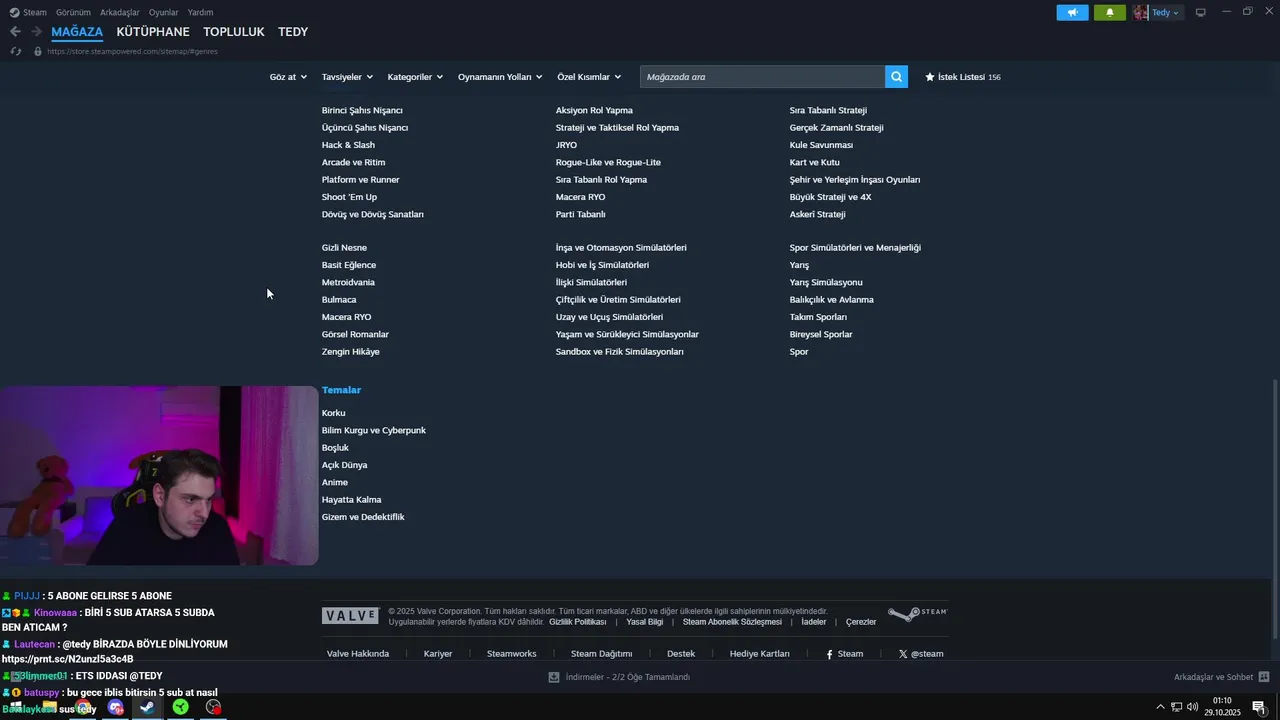Open the Steam Facebook link

pos(844,654)
